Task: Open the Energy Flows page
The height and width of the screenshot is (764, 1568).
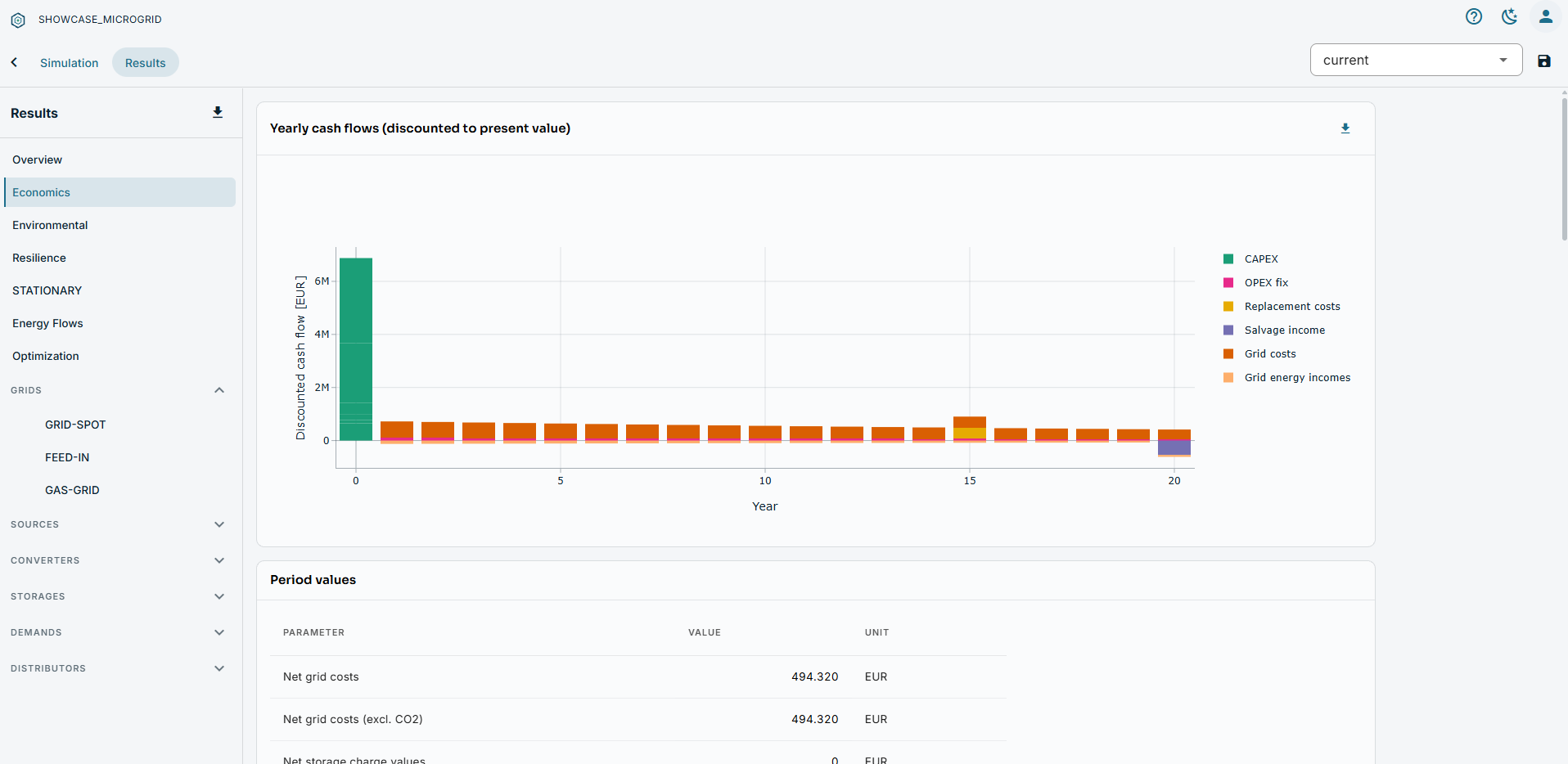Action: point(119,323)
